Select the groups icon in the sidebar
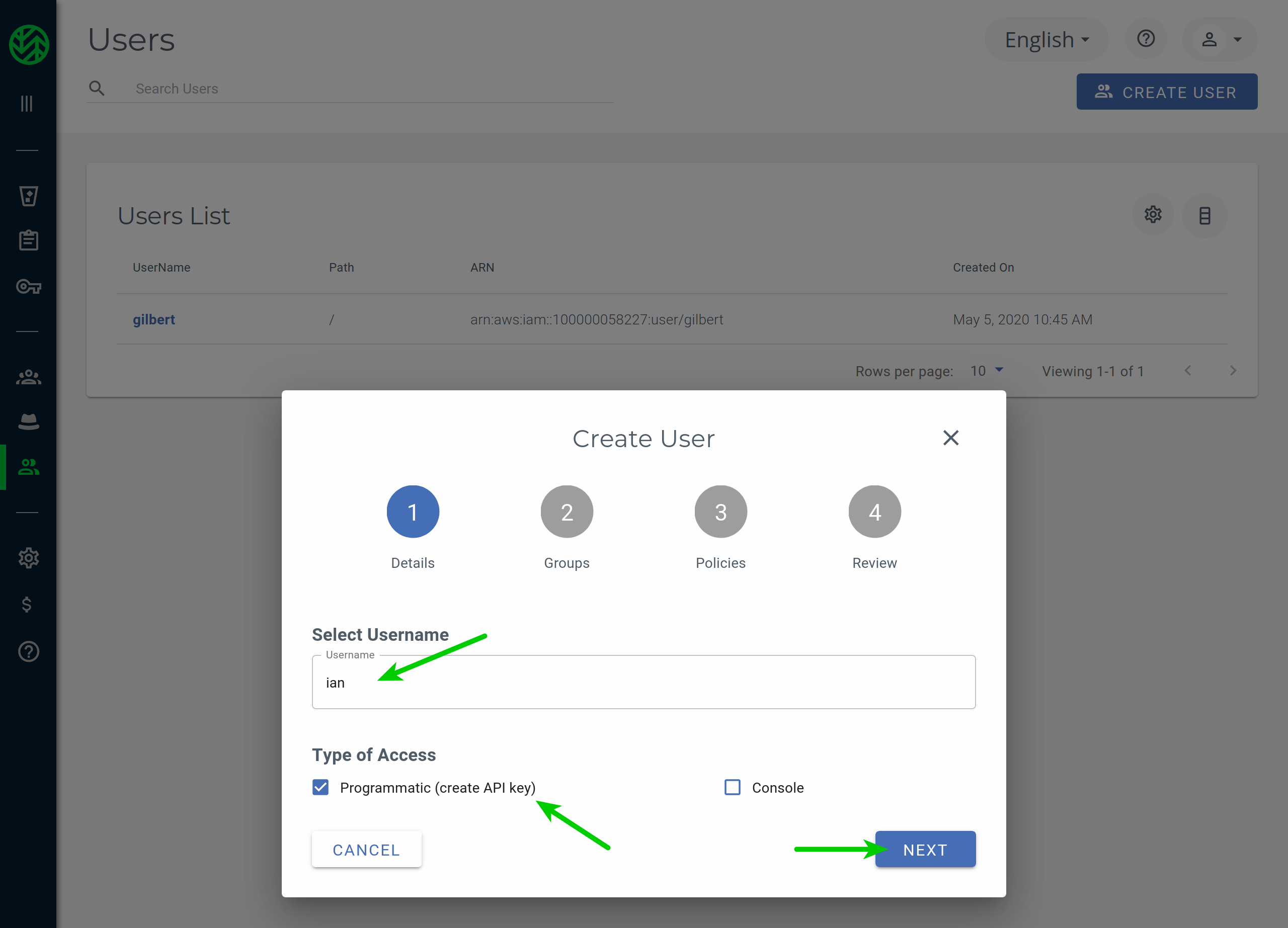 [x=28, y=377]
